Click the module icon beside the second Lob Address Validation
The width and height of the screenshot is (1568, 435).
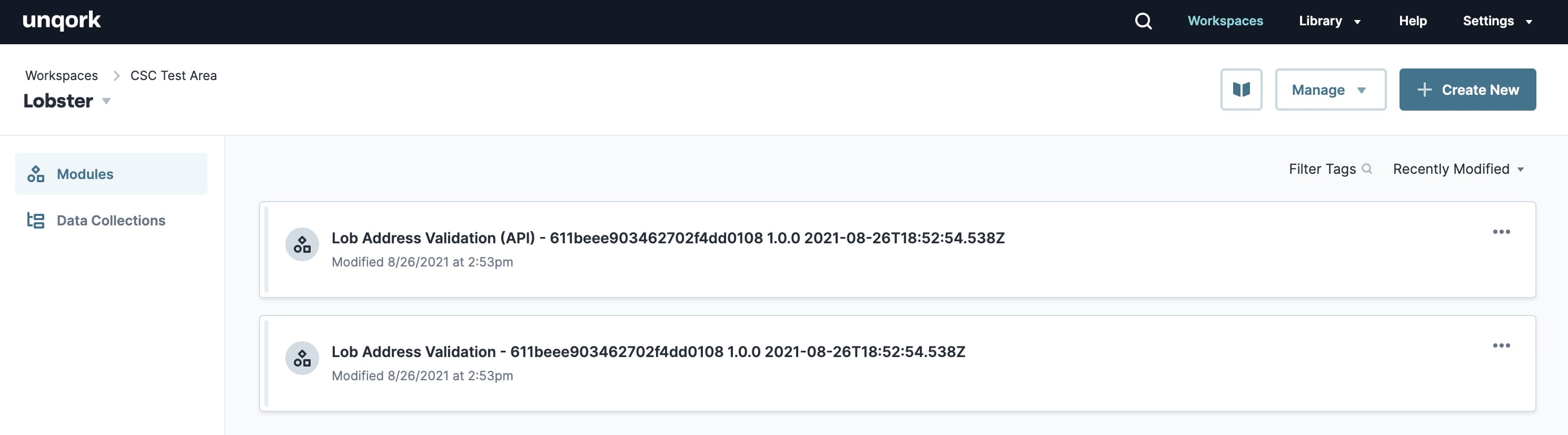302,358
